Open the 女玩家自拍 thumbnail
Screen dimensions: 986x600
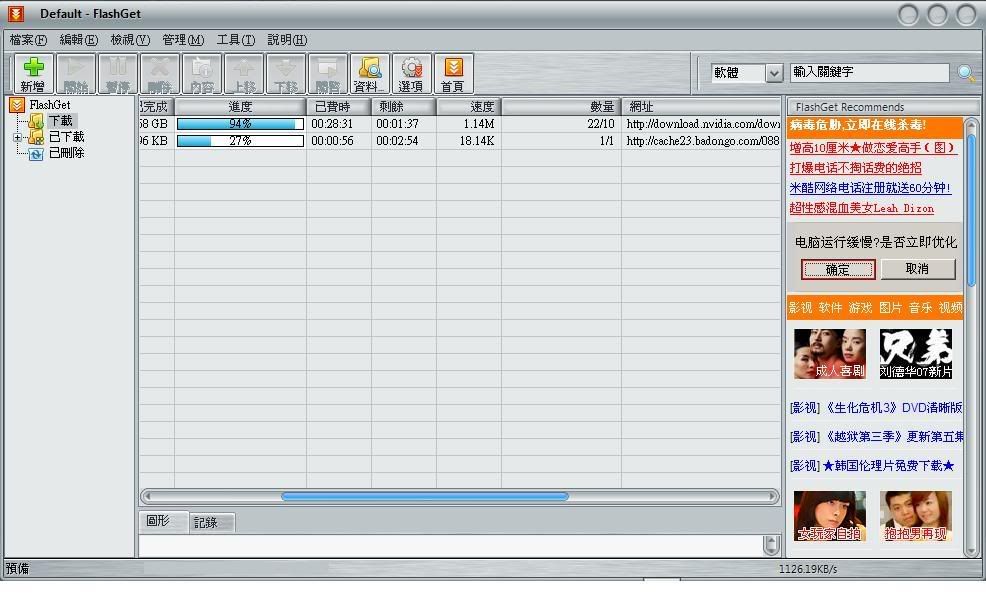(x=829, y=516)
